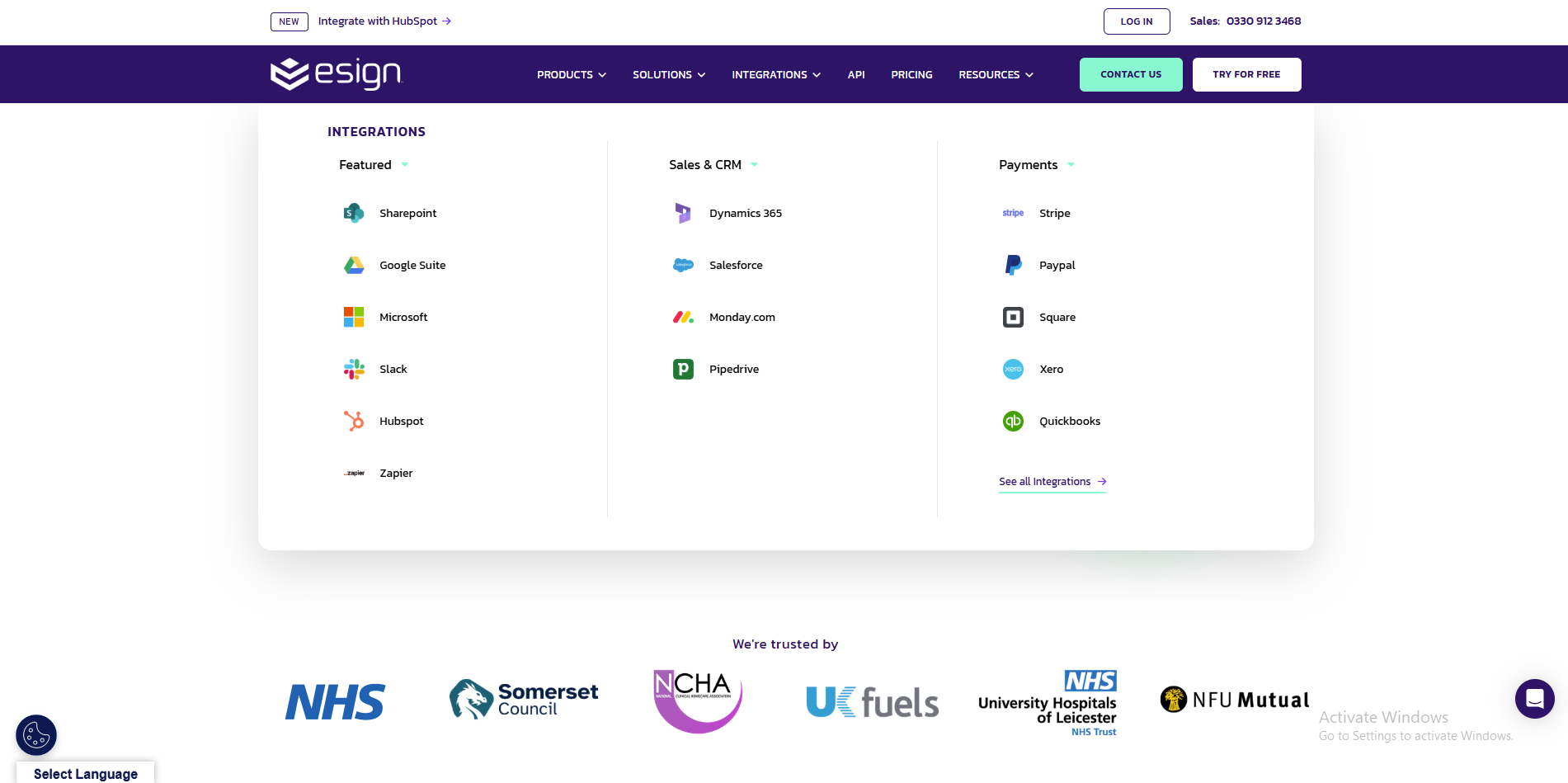Open Integrate with HubSpot announcement link
The height and width of the screenshot is (783, 1568).
coord(384,21)
